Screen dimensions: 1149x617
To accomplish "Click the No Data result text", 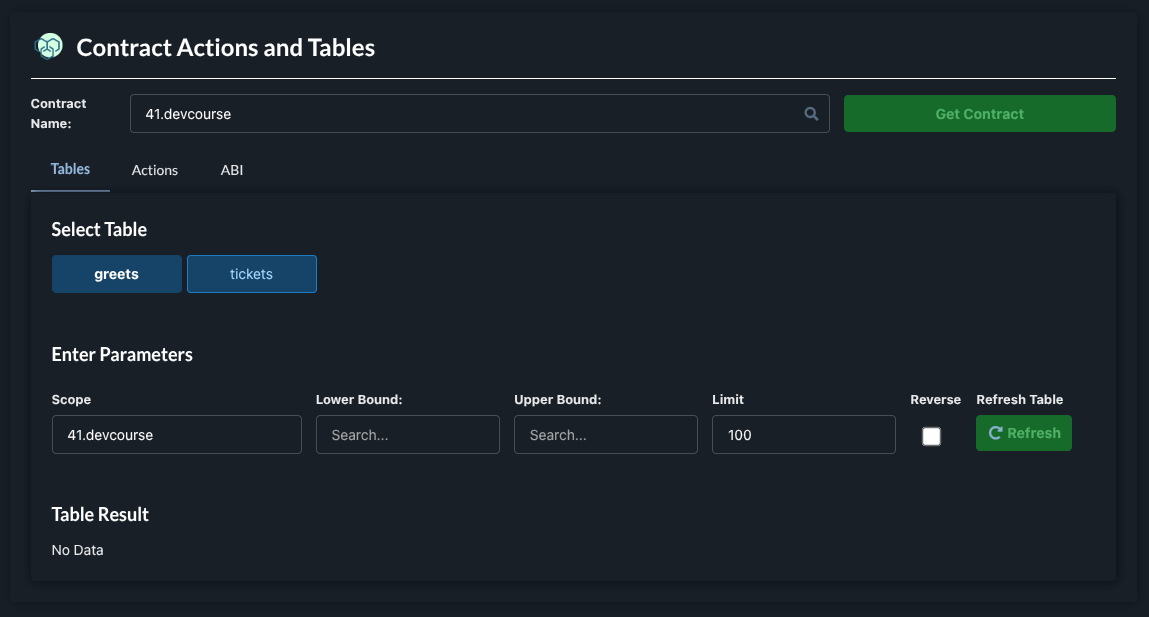I will click(x=77, y=550).
